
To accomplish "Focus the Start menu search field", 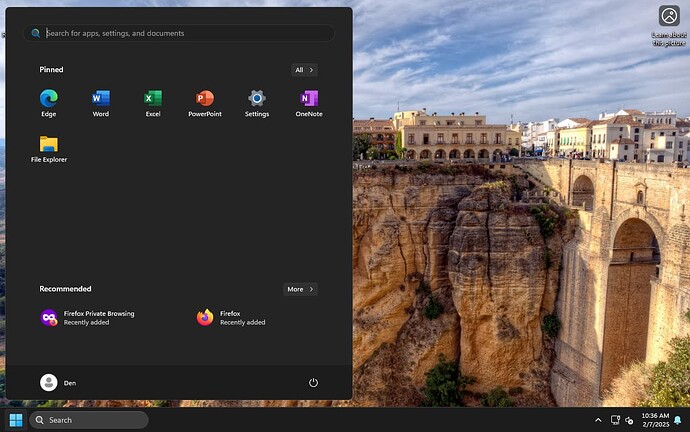I will coord(179,33).
